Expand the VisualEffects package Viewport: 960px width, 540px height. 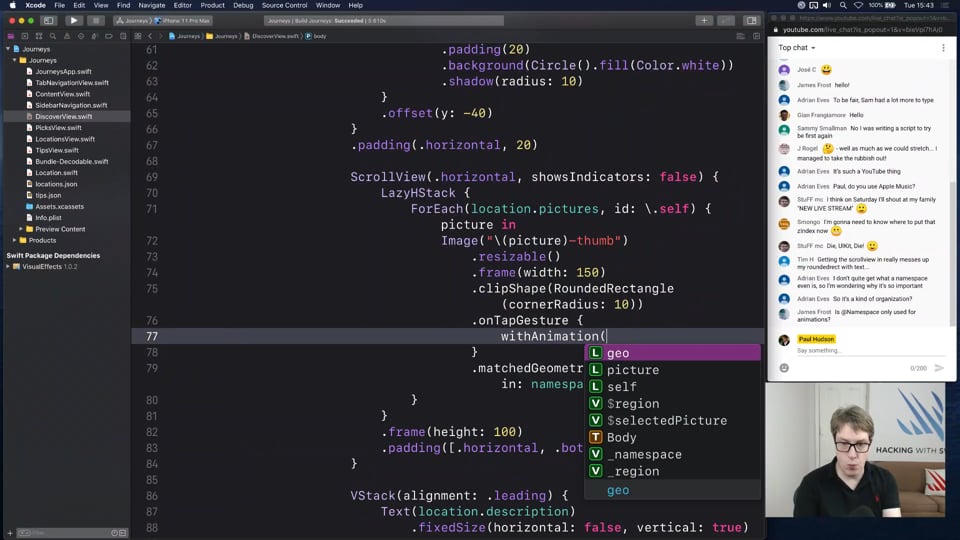pyautogui.click(x=8, y=266)
